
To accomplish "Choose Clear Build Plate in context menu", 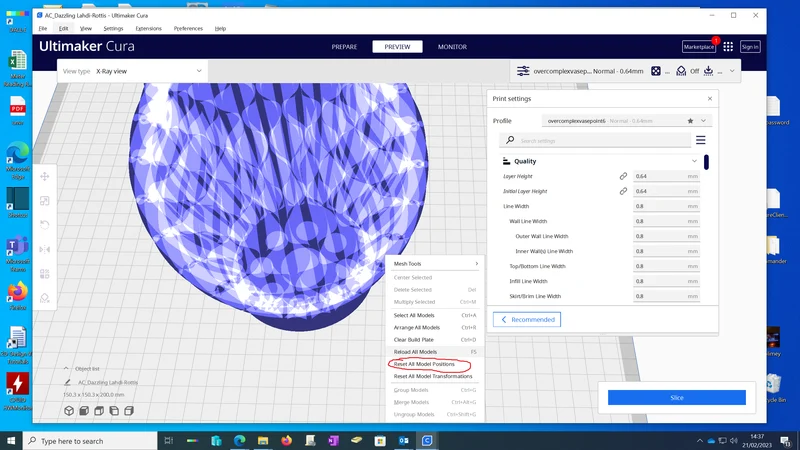I will coord(435,340).
